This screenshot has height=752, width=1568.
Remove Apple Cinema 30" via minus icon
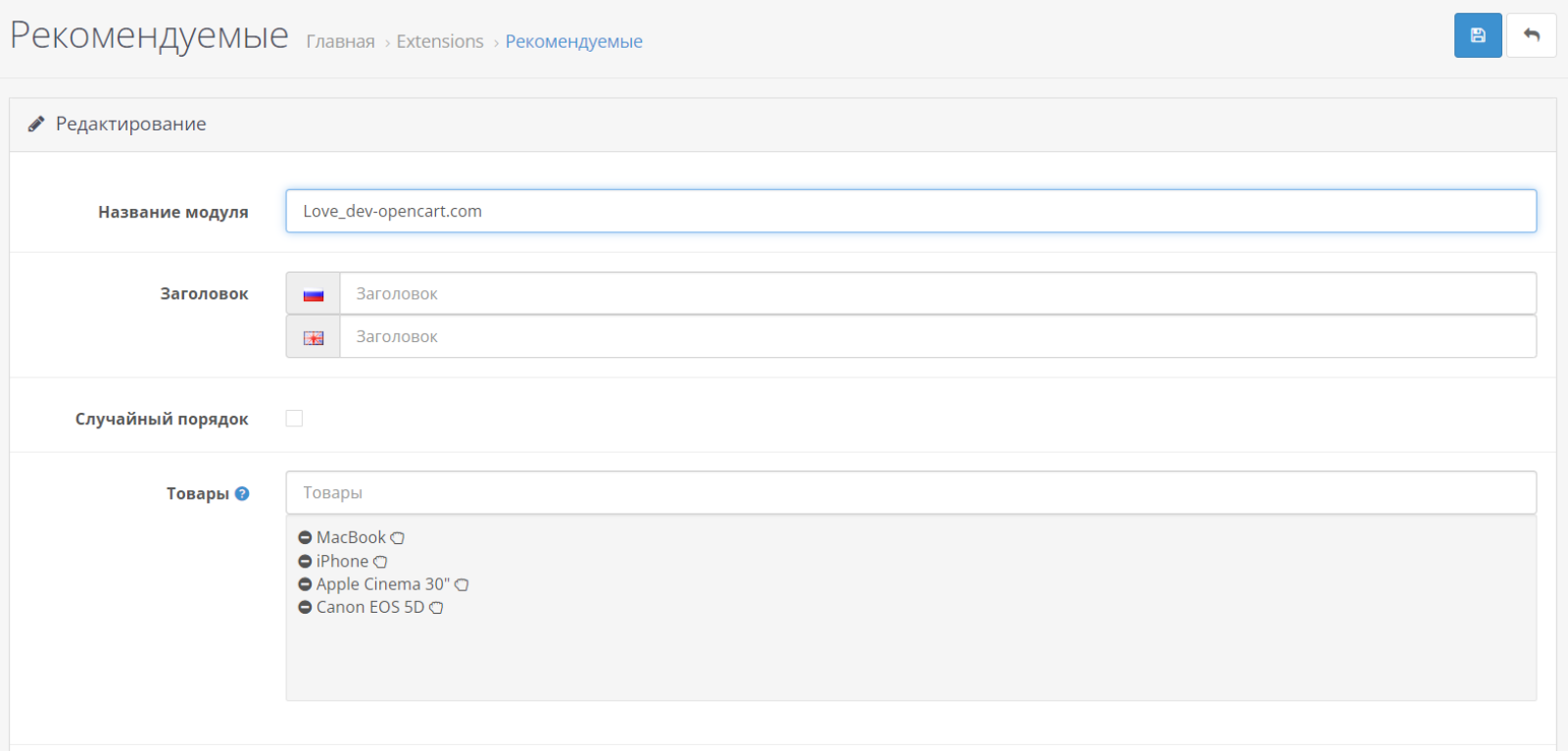pyautogui.click(x=305, y=584)
